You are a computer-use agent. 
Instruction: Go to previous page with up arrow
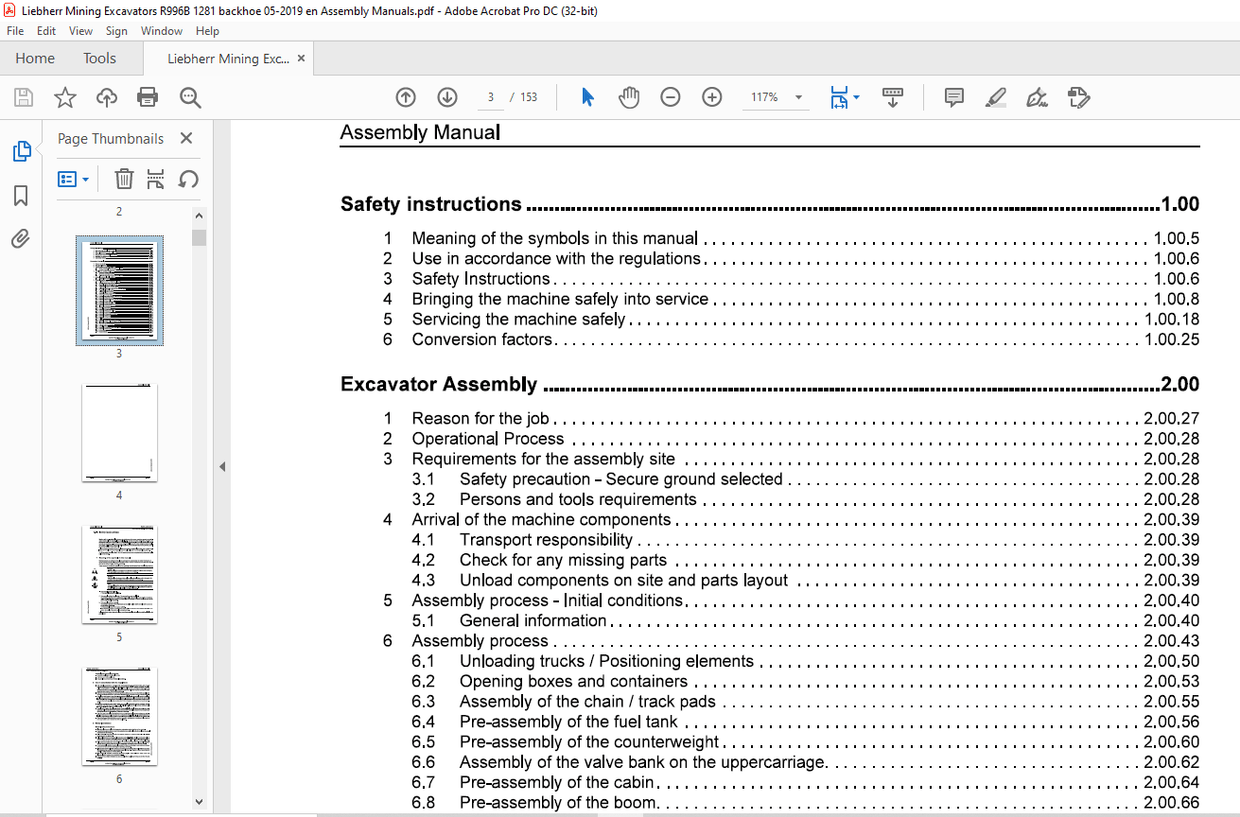[406, 97]
